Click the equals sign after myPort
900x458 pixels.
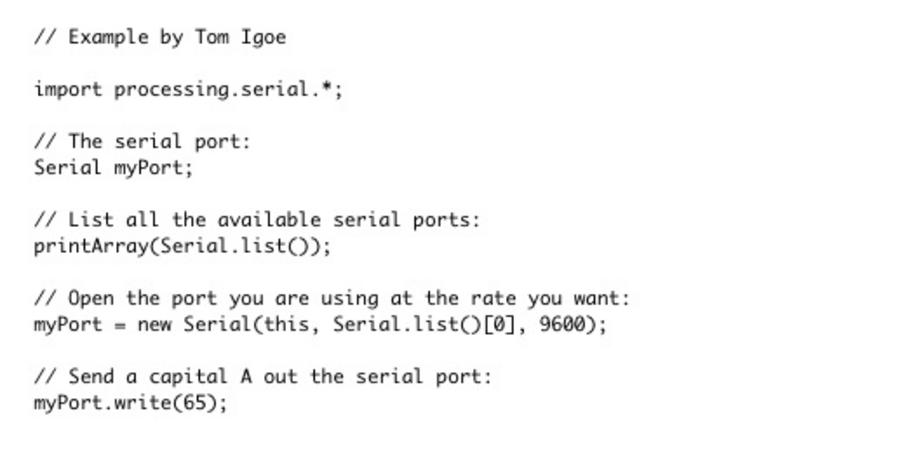click(x=120, y=325)
